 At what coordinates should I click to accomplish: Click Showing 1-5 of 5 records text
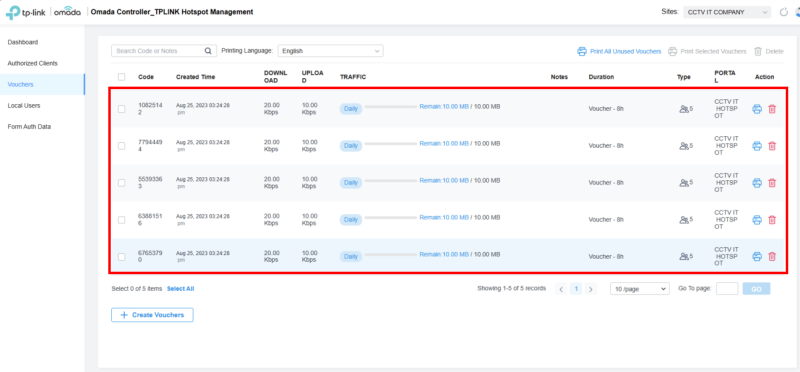[511, 288]
